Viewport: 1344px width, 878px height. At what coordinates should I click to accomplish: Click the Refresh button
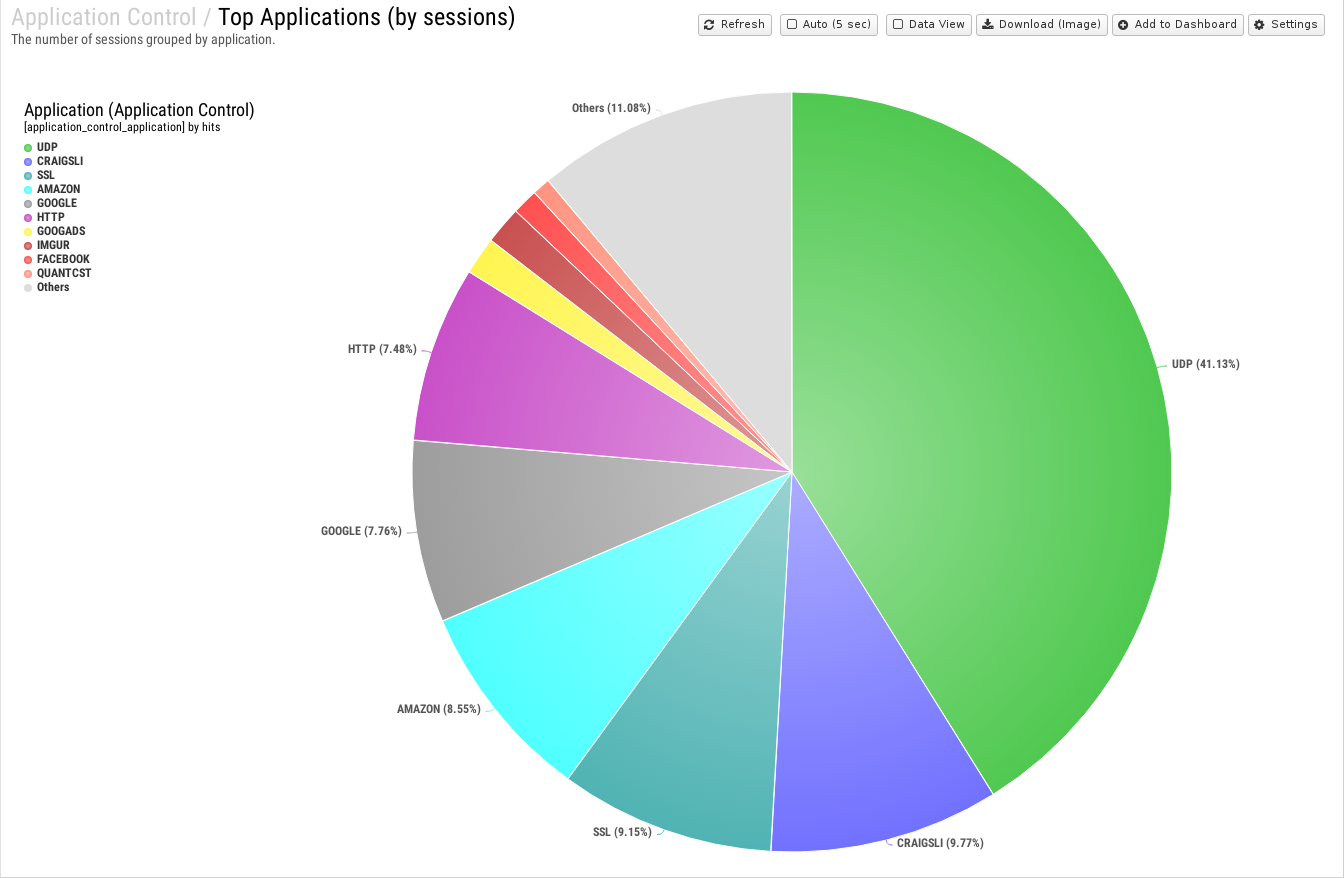(x=735, y=24)
